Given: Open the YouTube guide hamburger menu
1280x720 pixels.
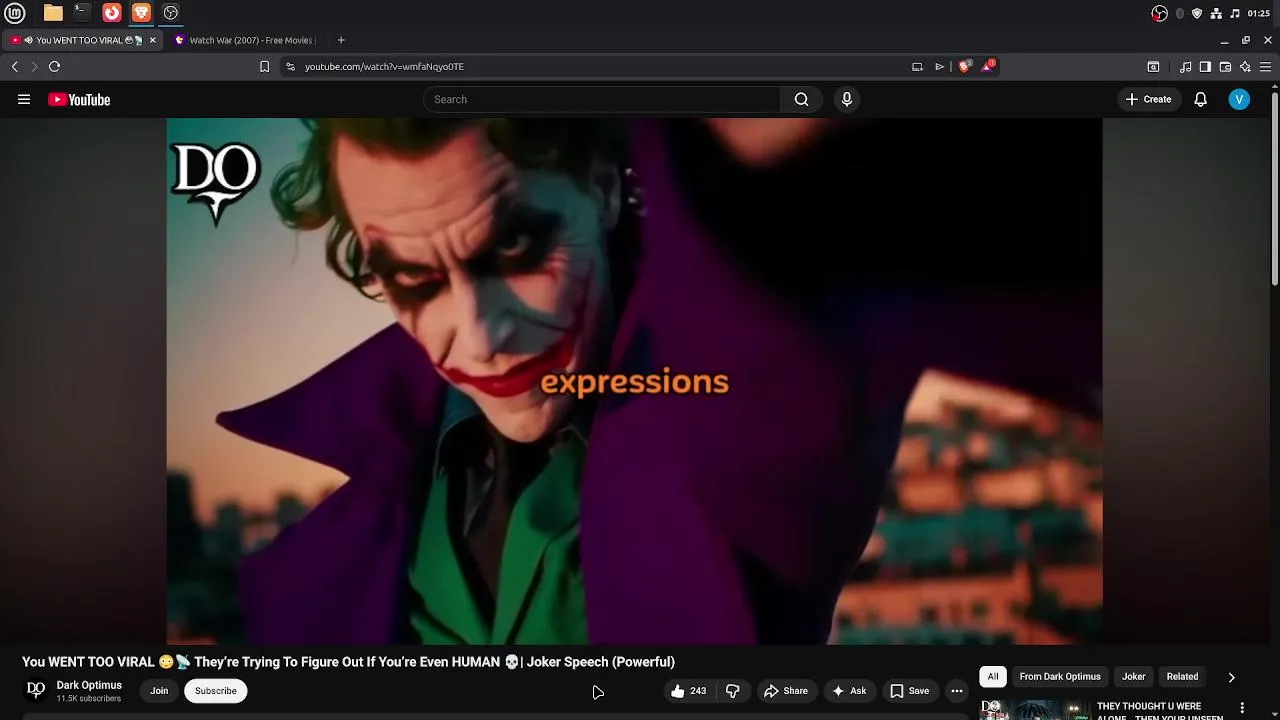Looking at the screenshot, I should pos(24,99).
